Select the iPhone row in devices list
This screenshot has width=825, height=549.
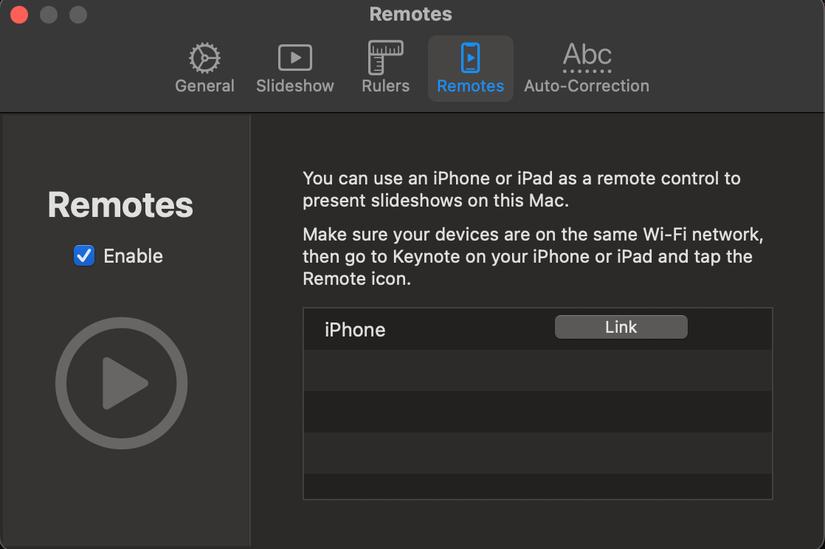538,329
